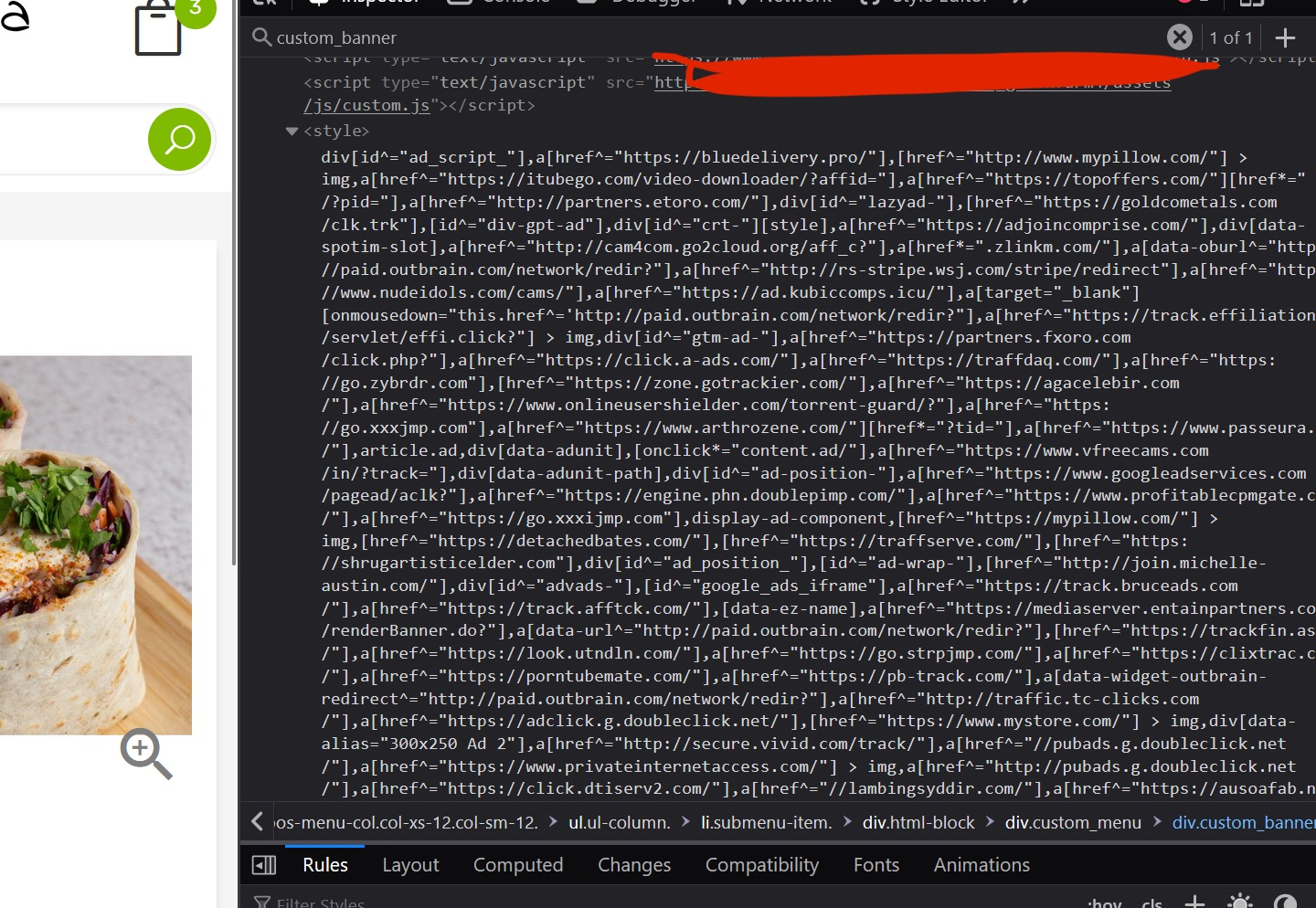Screen dimensions: 1316x908
Task: Clear the custom_banner search with the X button
Action: click(x=1180, y=37)
